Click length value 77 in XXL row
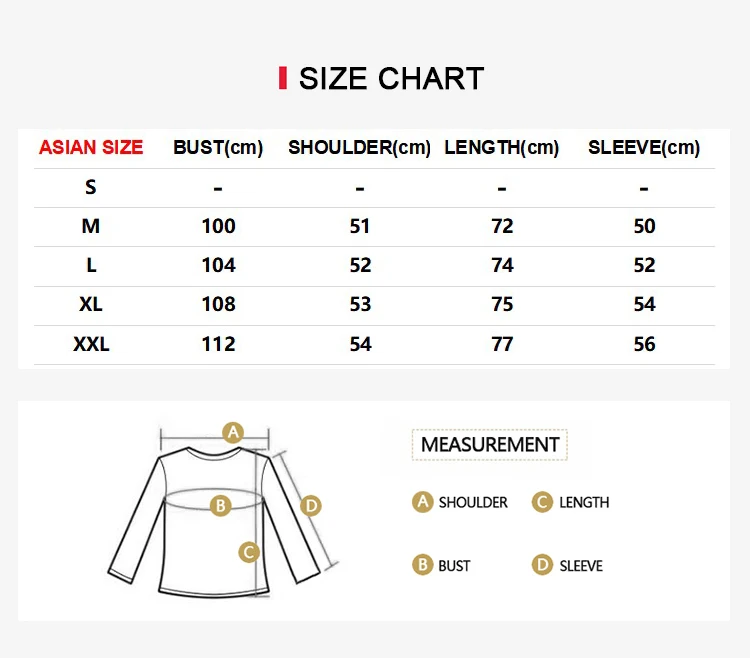 point(502,344)
